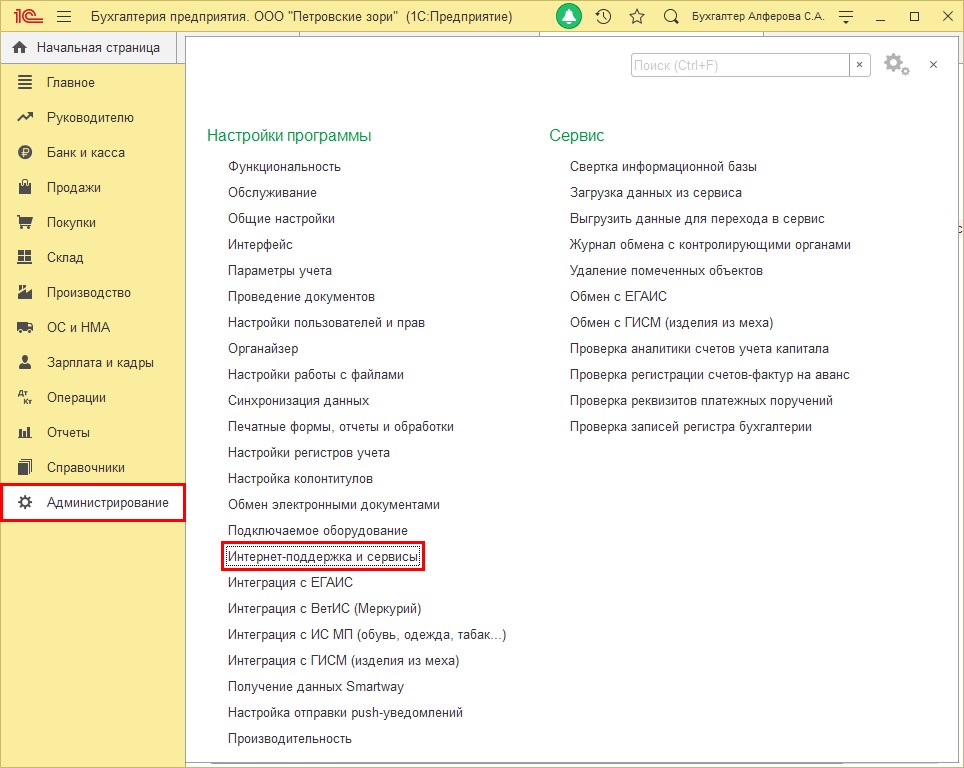Open Проверка записей регистра бухгалтерии
The width and height of the screenshot is (964, 768).
tap(690, 426)
